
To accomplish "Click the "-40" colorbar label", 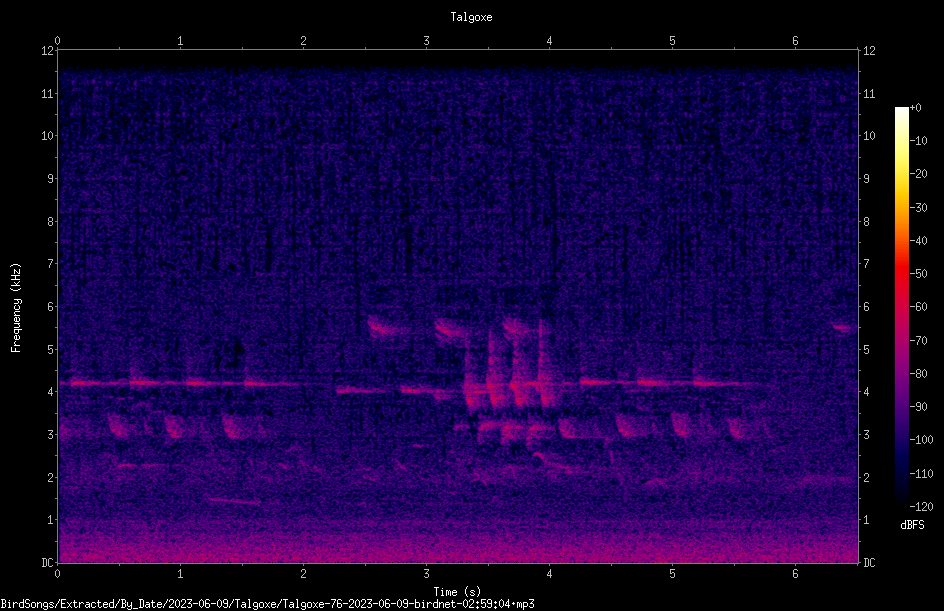I will (918, 241).
